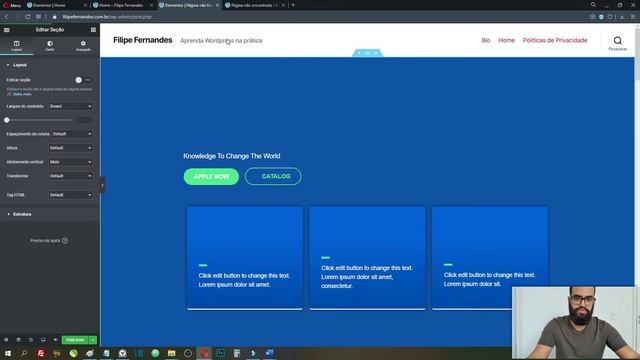
Task: Switch to the Avançado tab
Action: tap(83, 46)
